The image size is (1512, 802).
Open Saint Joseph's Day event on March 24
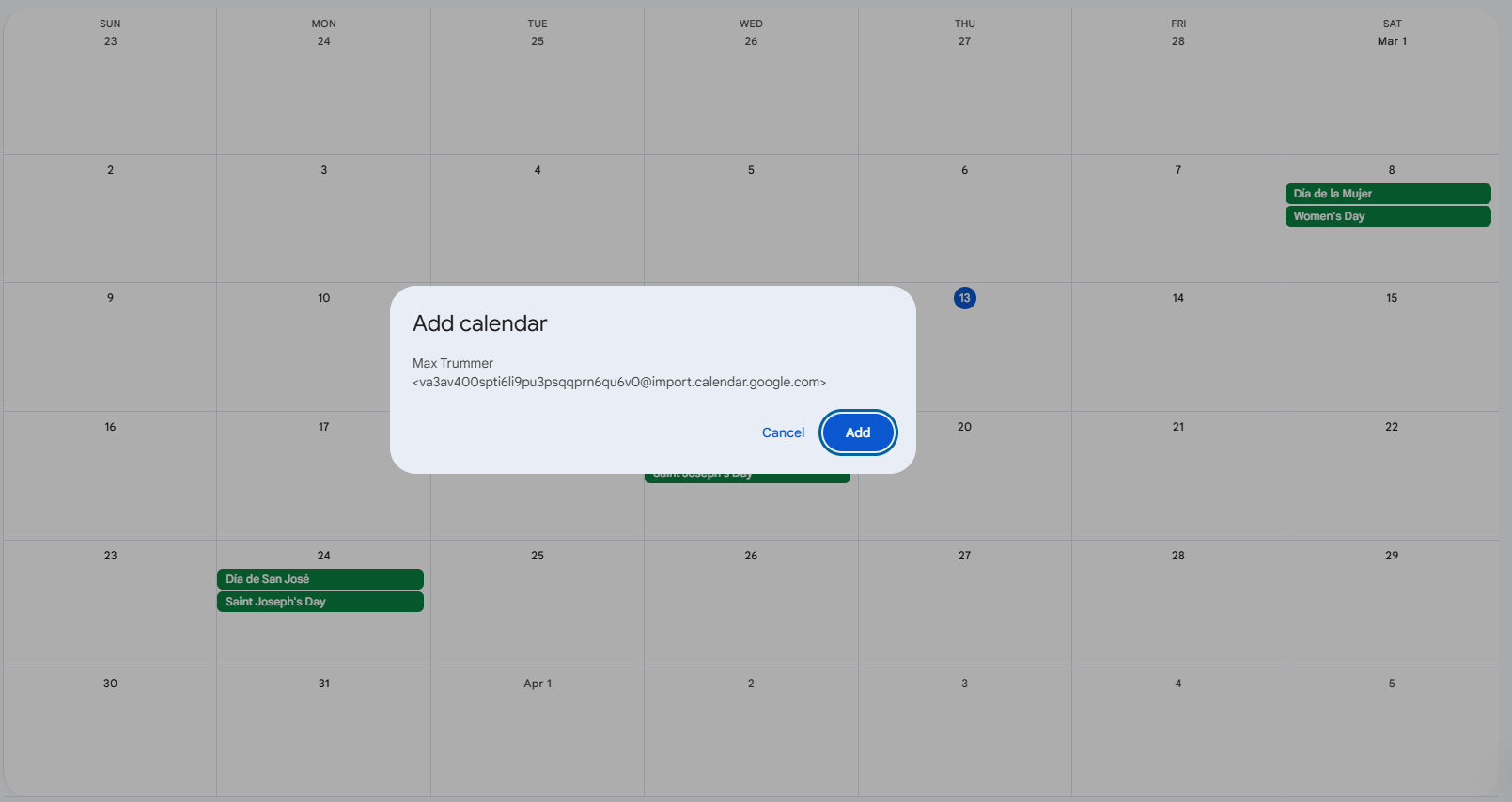point(320,602)
